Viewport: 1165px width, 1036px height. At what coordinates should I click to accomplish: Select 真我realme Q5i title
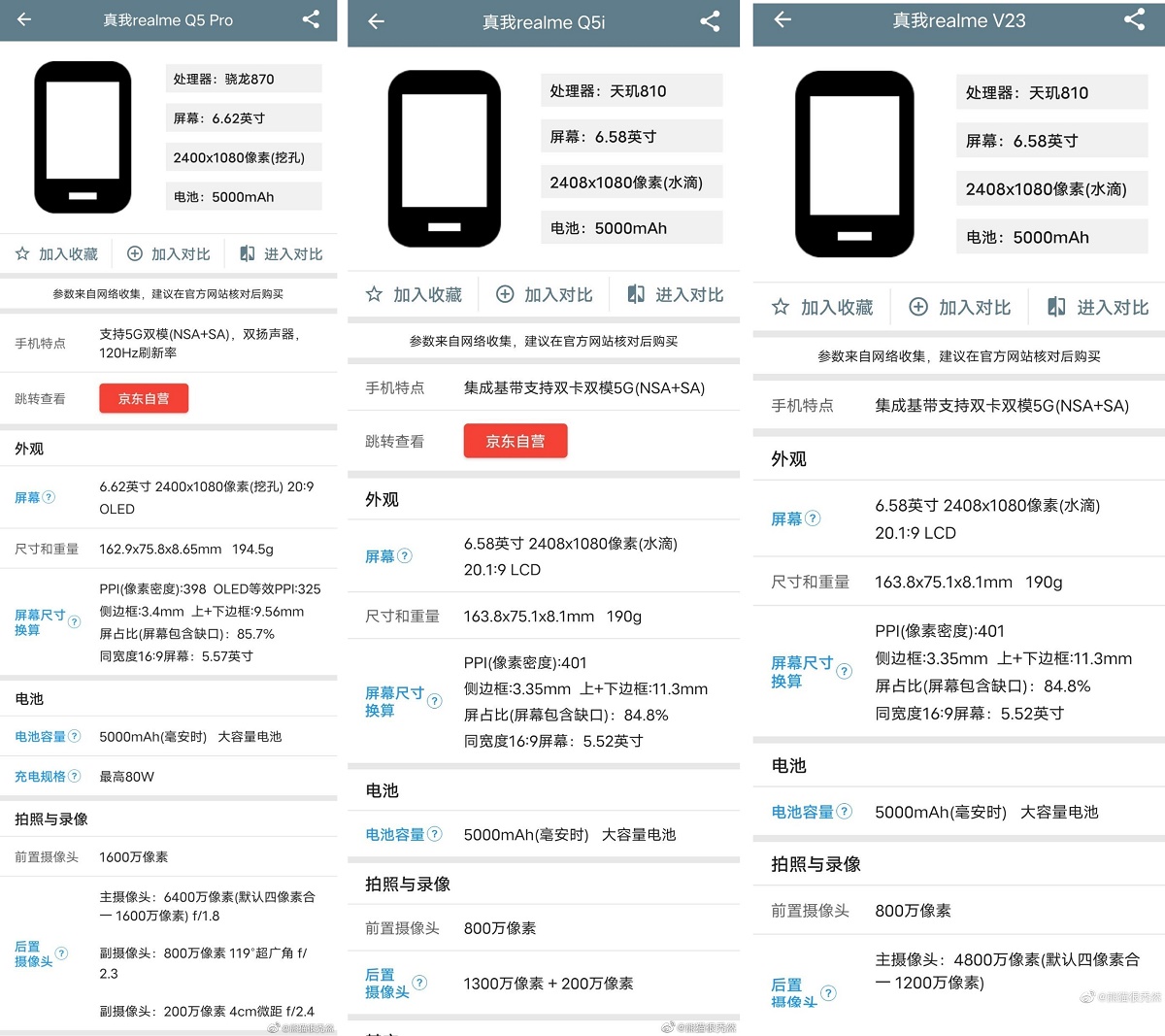[x=544, y=22]
